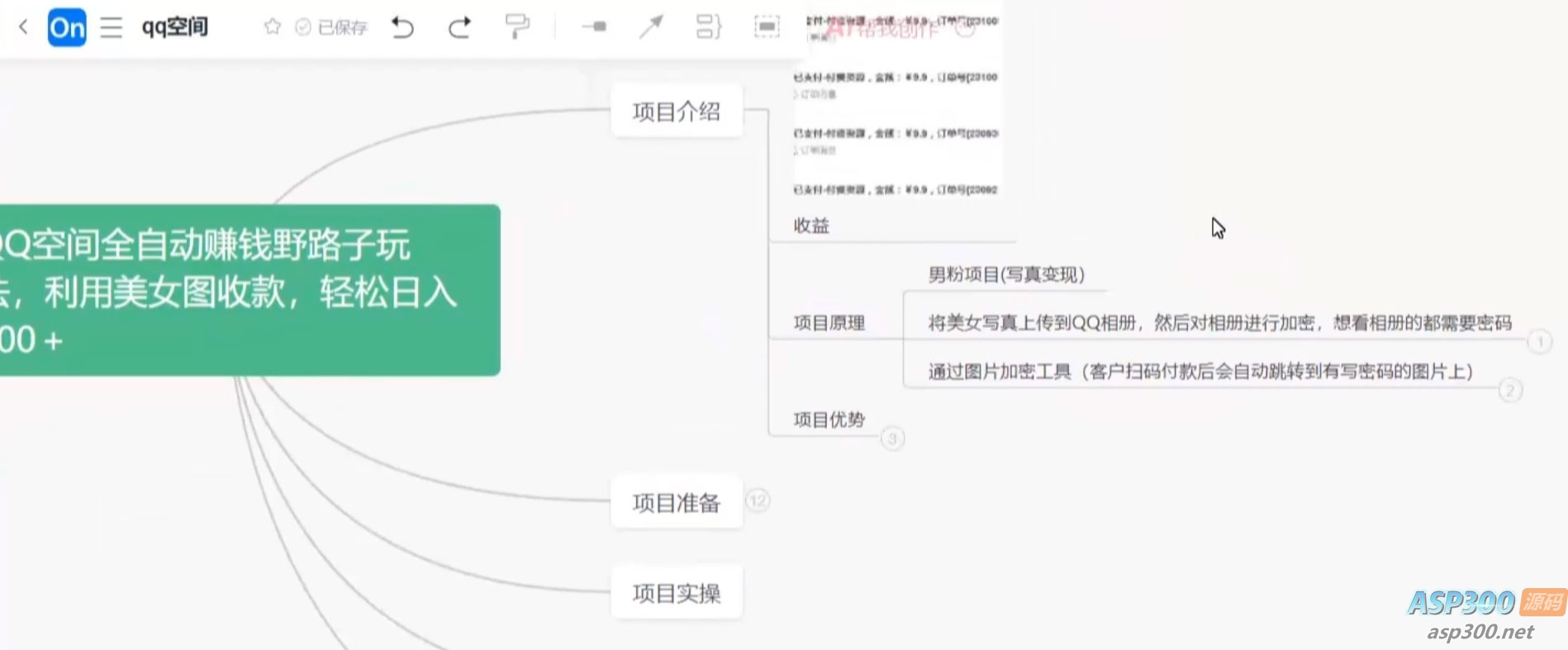Select the format painter tool

[517, 26]
